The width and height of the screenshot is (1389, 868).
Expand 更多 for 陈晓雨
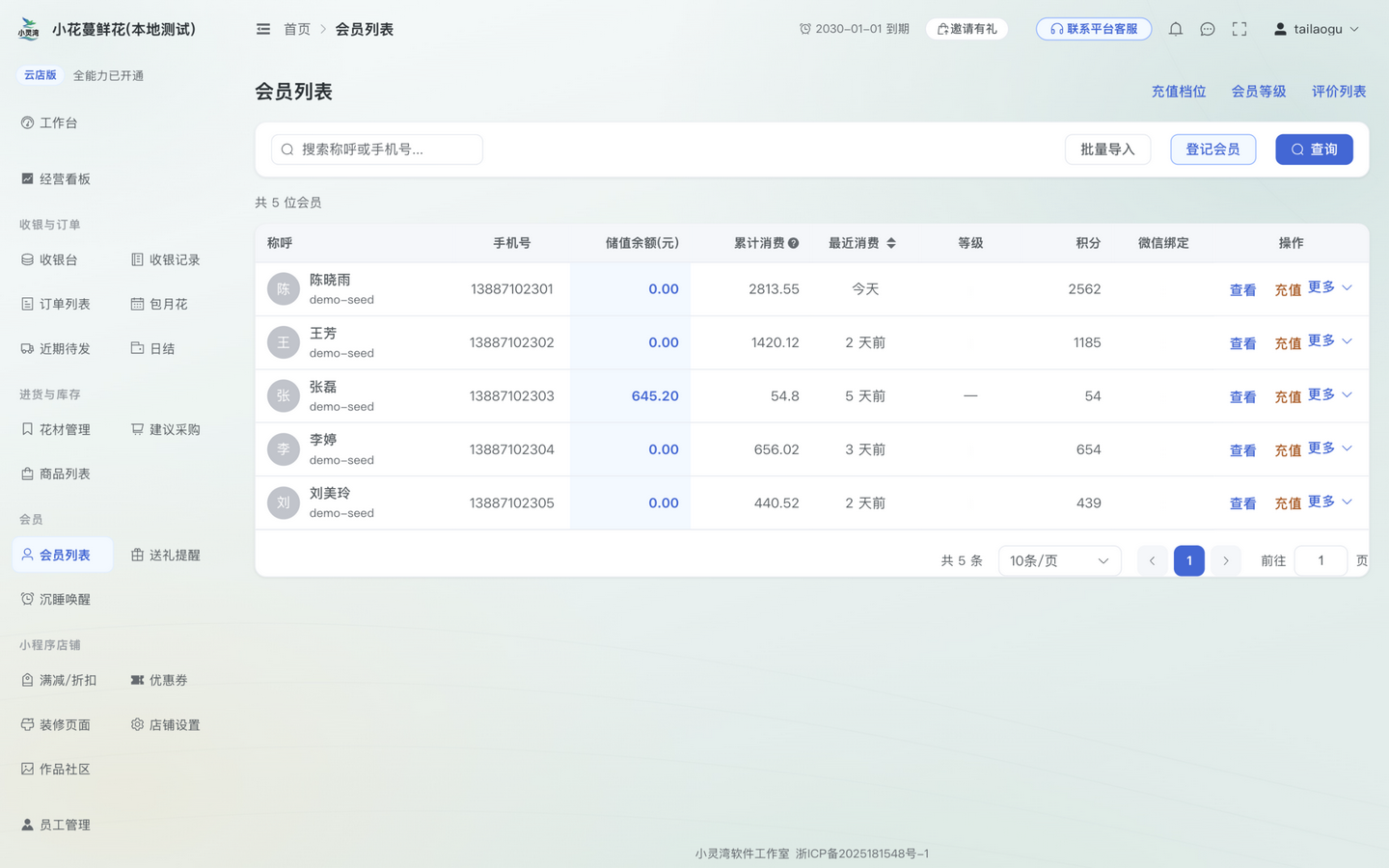1330,287
